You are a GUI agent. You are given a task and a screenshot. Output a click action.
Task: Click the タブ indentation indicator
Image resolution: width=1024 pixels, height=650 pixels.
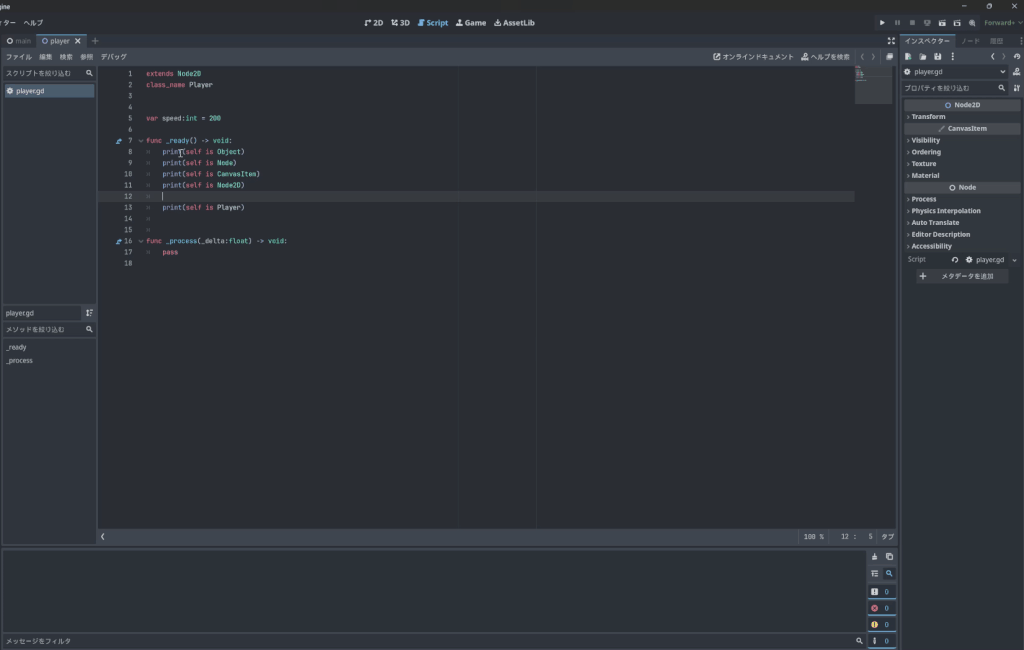click(888, 536)
